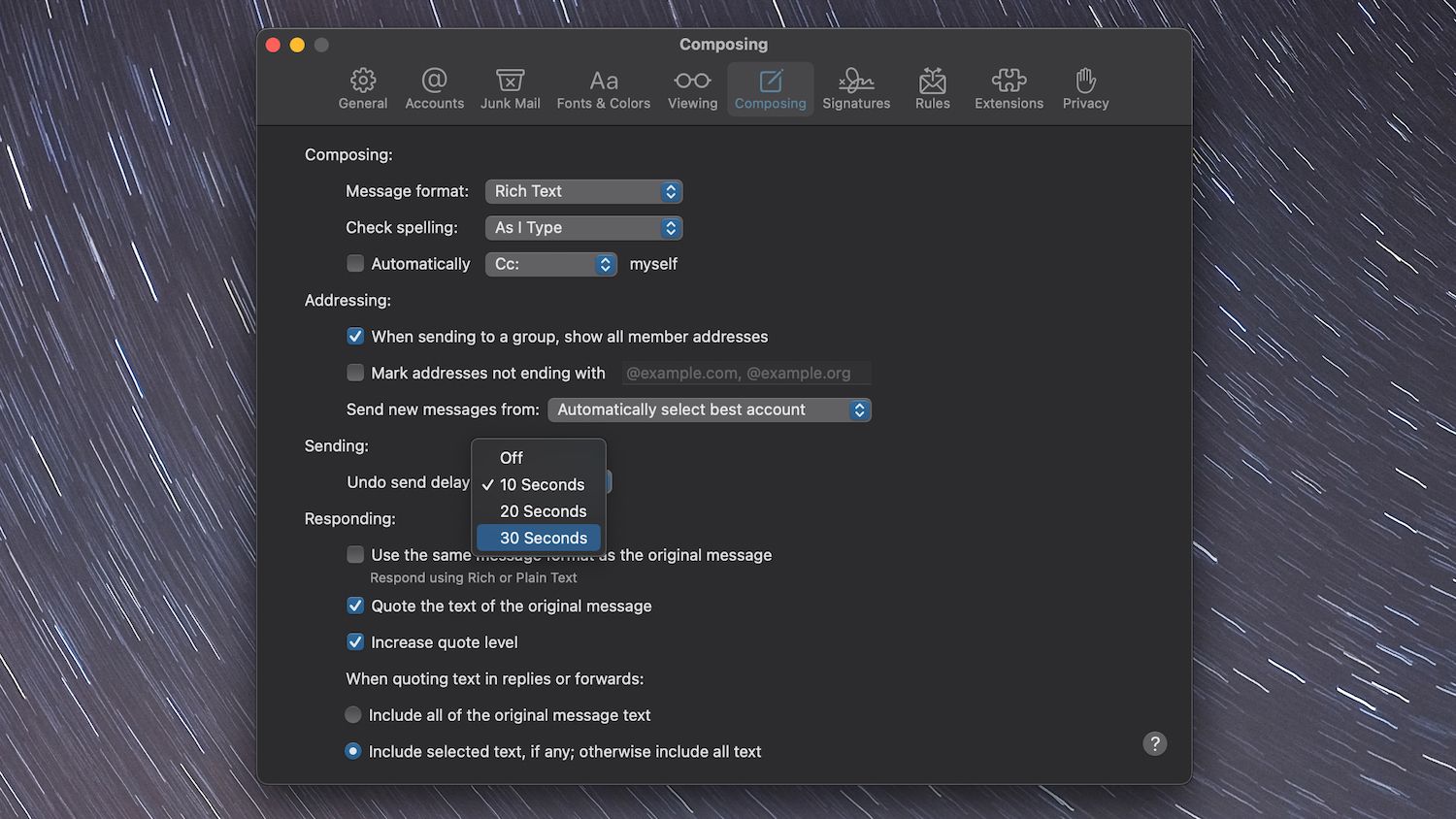Screen dimensions: 1456x819
Task: Close the Composing preferences window
Action: coord(273,45)
